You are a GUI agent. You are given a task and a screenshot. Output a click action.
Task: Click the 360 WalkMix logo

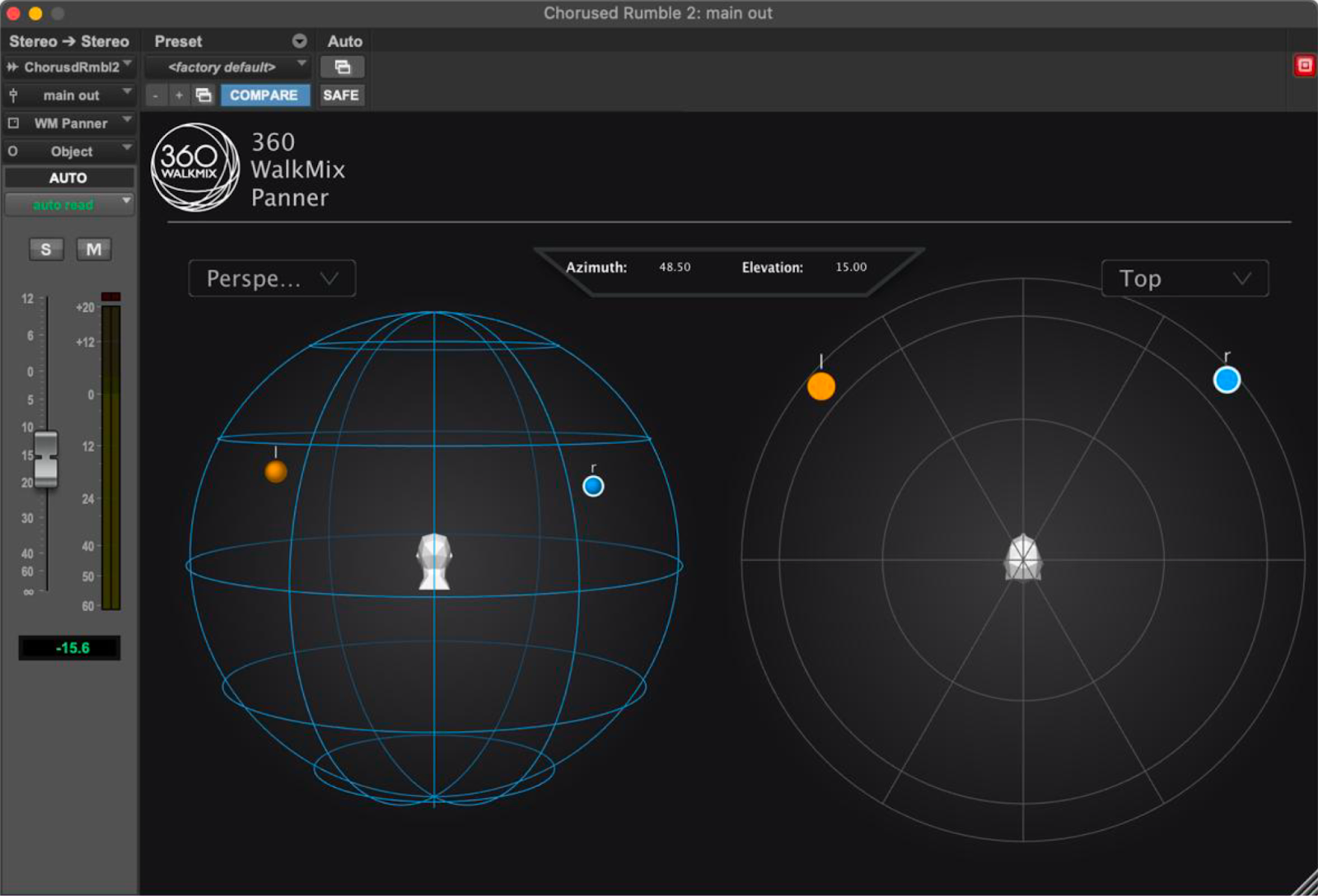tap(195, 167)
